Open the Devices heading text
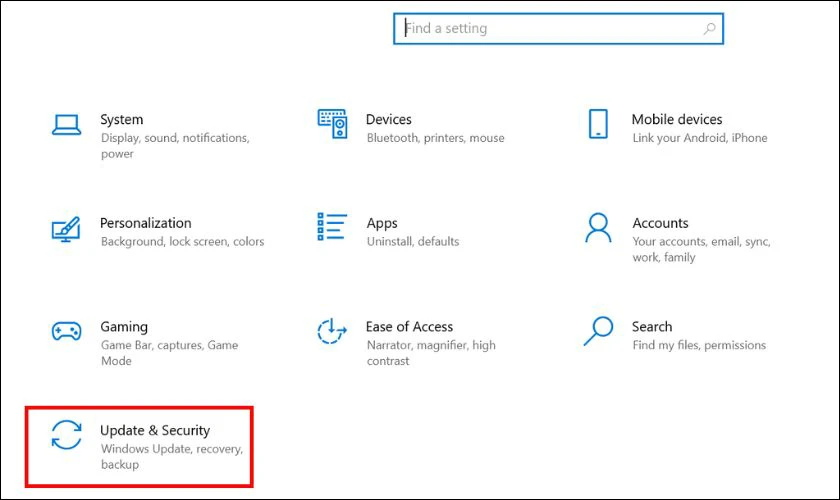This screenshot has height=500, width=840. [x=389, y=120]
